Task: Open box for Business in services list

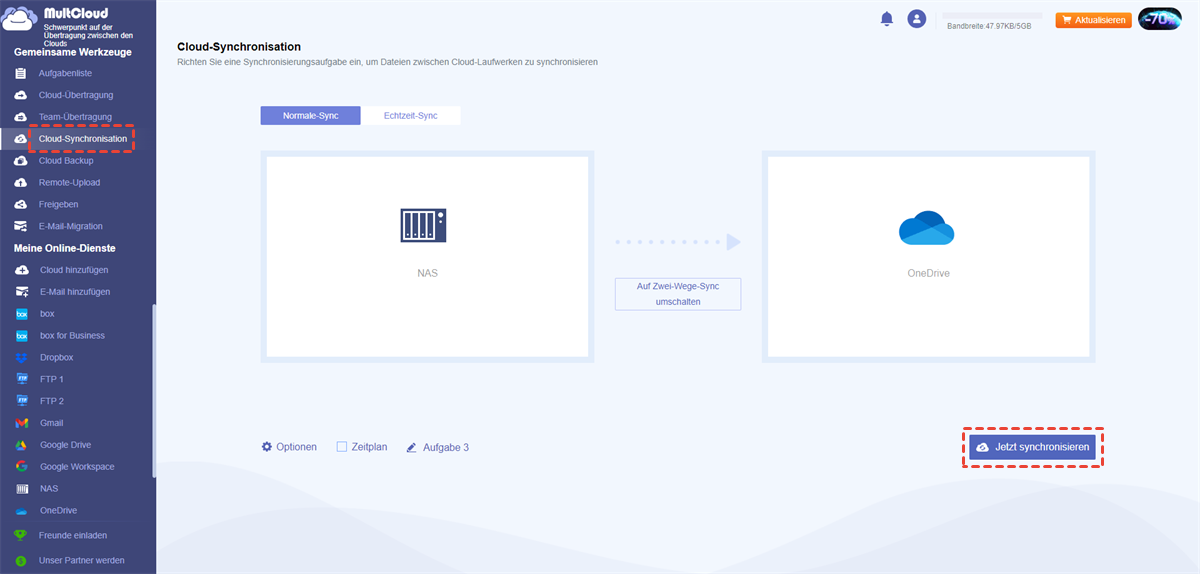Action: pyautogui.click(x=72, y=336)
